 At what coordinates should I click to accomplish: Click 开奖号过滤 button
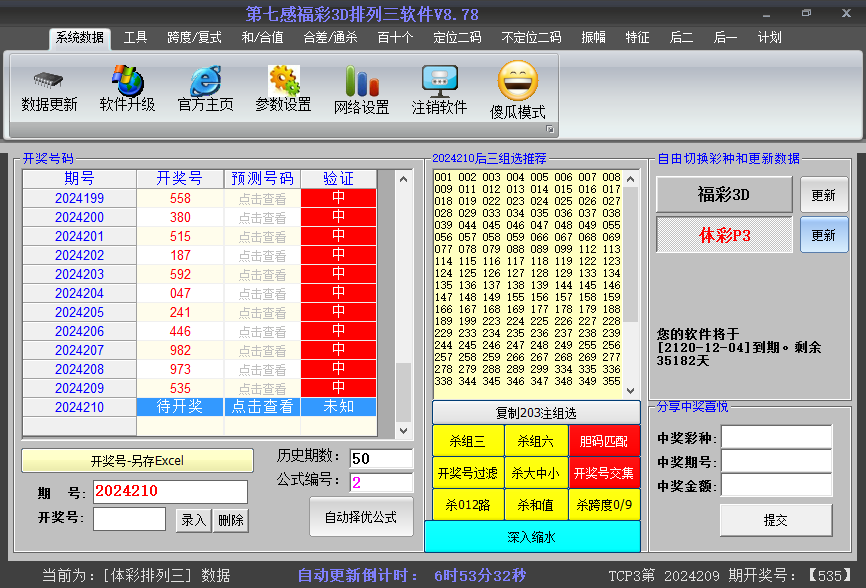(468, 473)
